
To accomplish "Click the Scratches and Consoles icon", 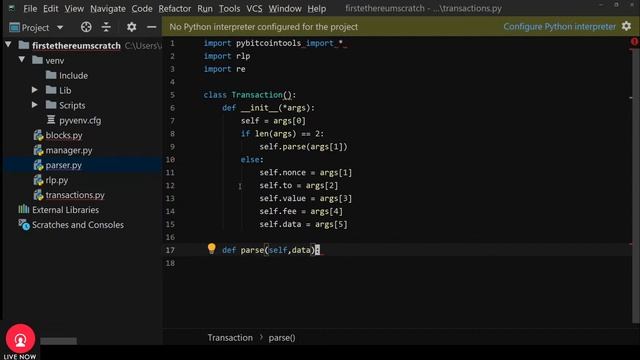I will pos(24,224).
